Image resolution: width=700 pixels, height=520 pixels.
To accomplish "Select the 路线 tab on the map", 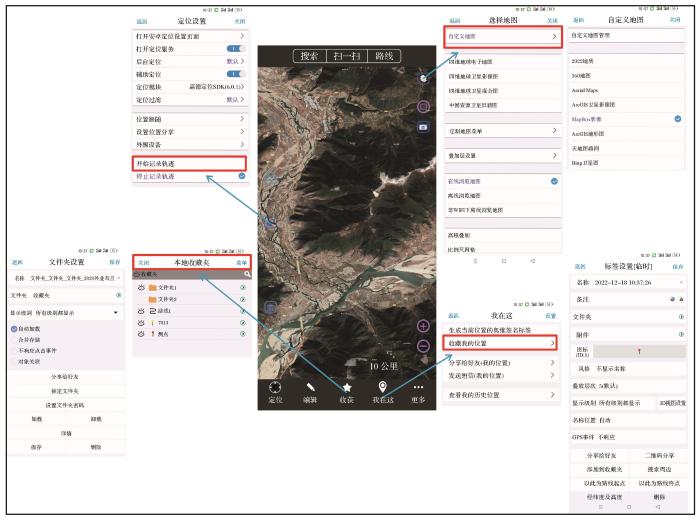I will 385,56.
